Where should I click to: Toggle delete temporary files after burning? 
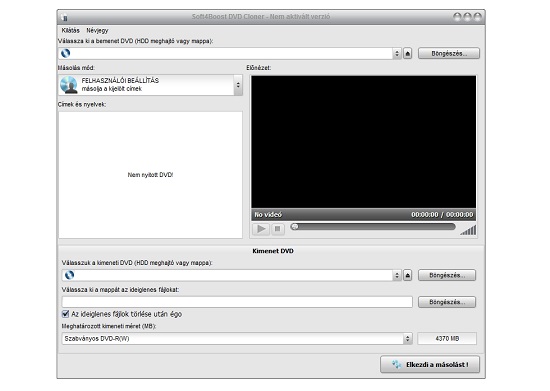65,314
